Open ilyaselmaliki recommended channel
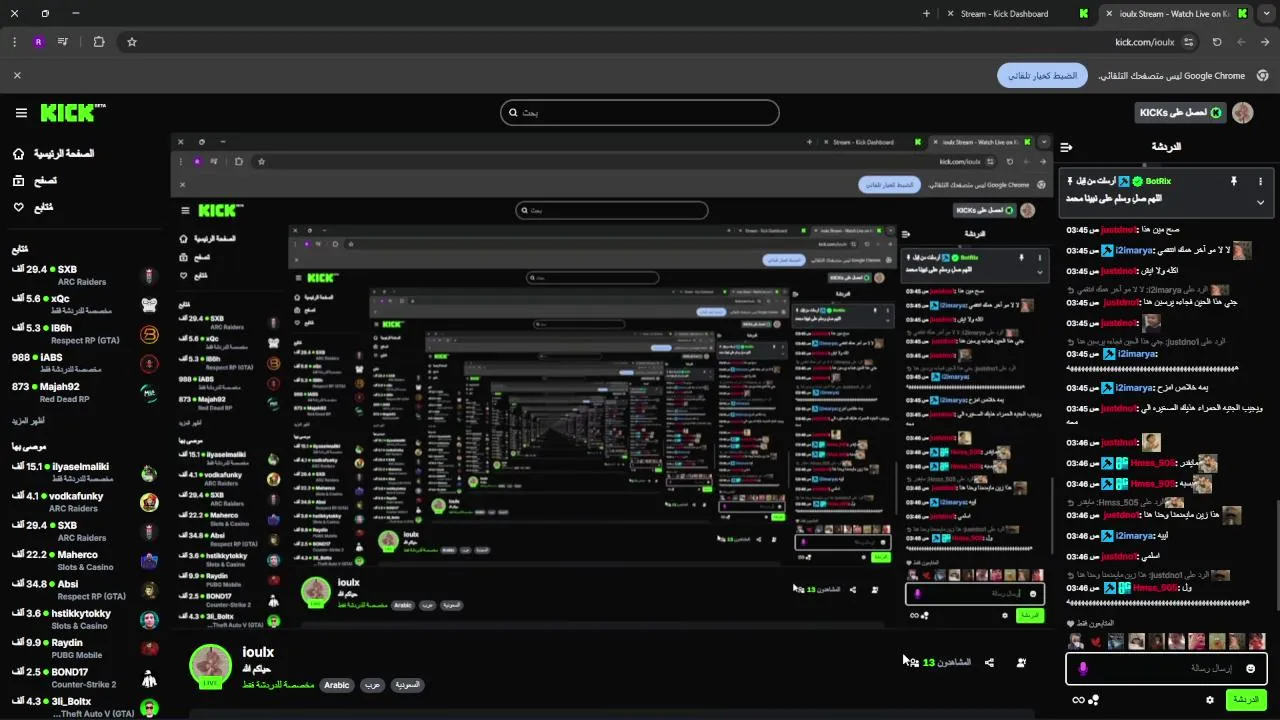 click(x=85, y=472)
